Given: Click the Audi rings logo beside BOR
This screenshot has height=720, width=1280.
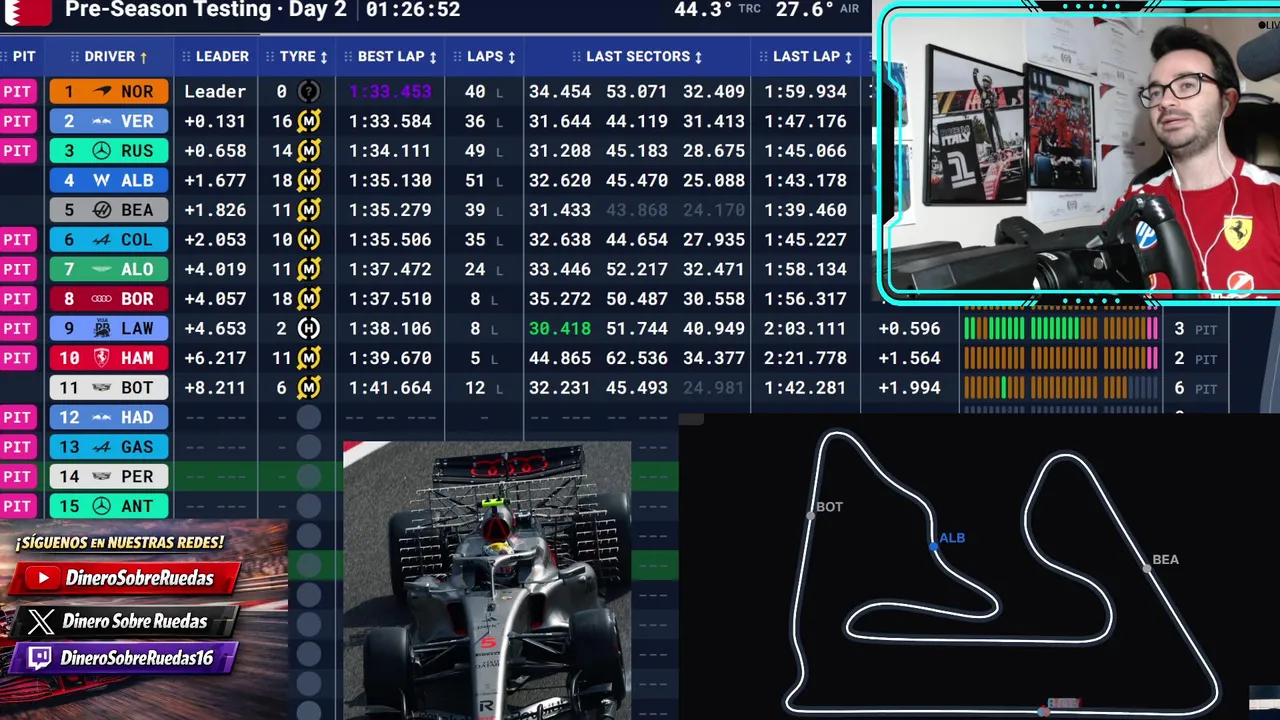Looking at the screenshot, I should 102,299.
